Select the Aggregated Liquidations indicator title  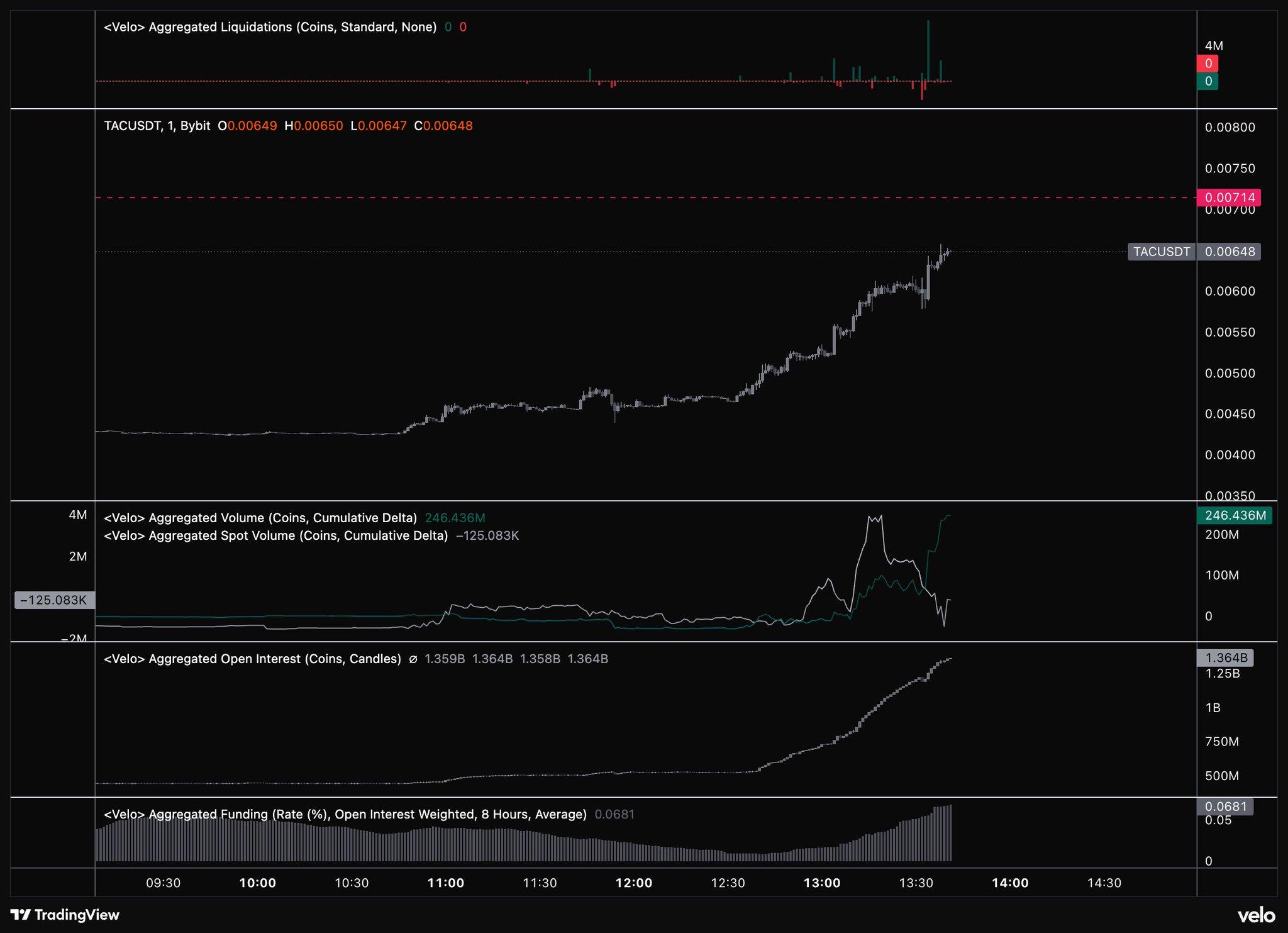pos(270,27)
